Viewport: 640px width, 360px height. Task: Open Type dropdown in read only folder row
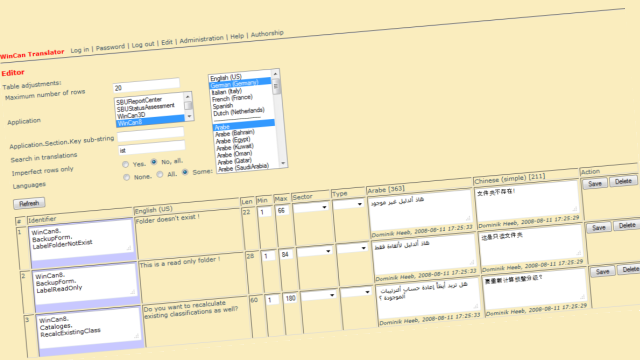(x=352, y=249)
